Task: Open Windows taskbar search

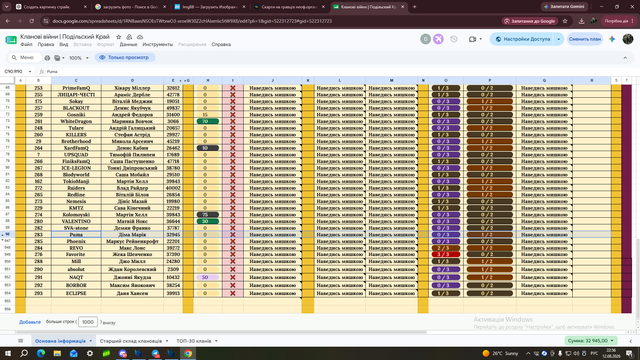Action: [x=24, y=353]
